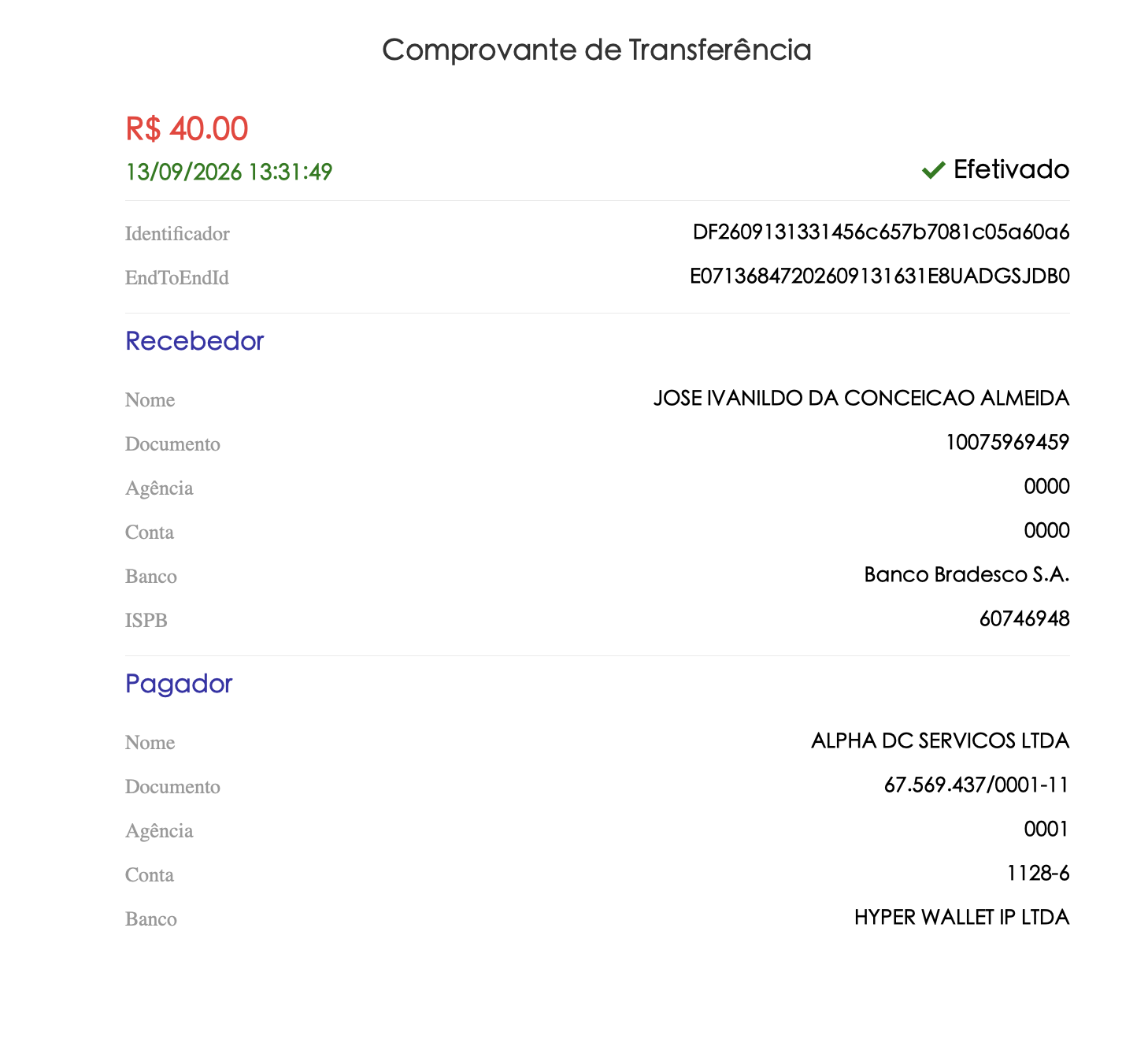Click the Recebedor section heading

[194, 341]
